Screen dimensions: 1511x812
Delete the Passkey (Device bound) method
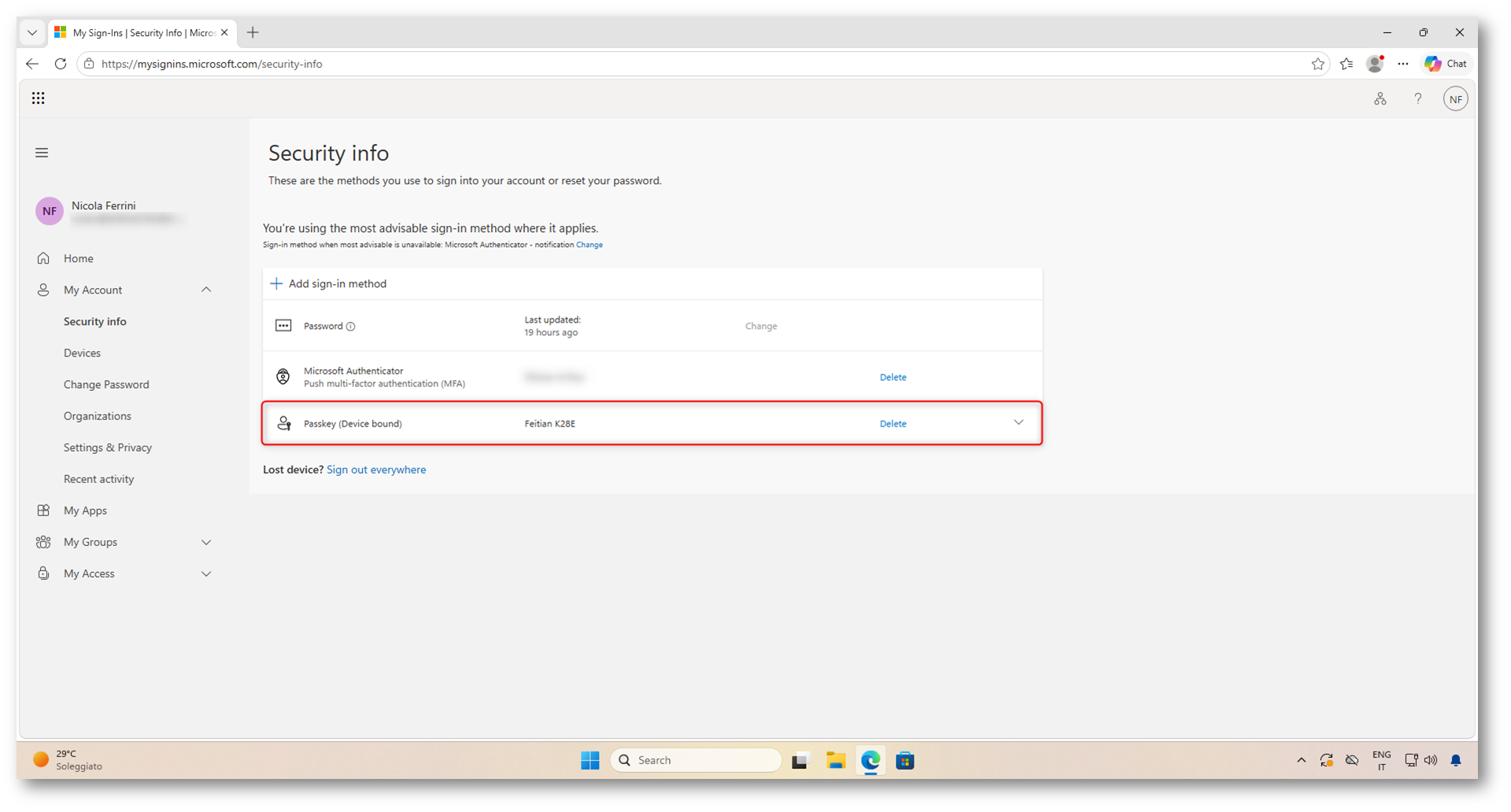[893, 423]
